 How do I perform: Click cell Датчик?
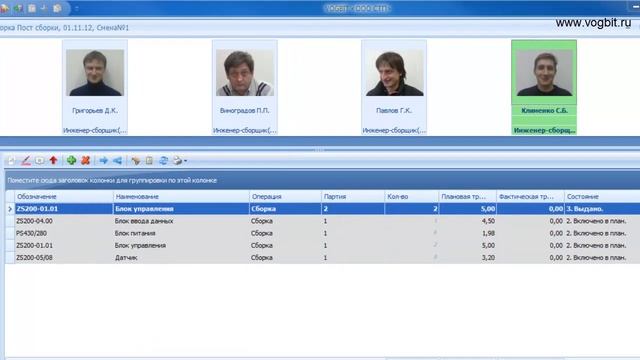[x=181, y=258]
